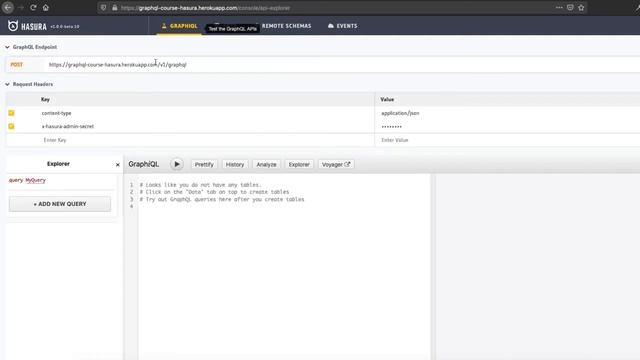The height and width of the screenshot is (360, 640).
Task: Click the masked admin secret value
Action: pyautogui.click(x=391, y=127)
